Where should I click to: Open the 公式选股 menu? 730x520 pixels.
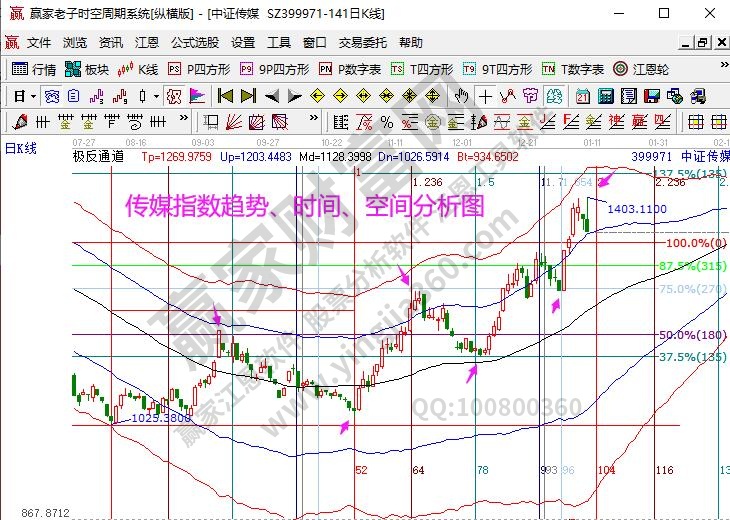coord(195,43)
